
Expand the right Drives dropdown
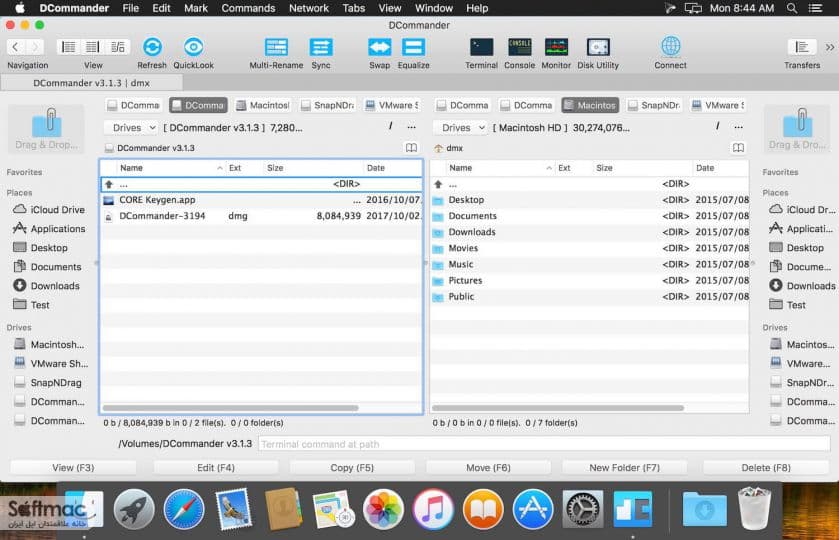click(x=461, y=127)
